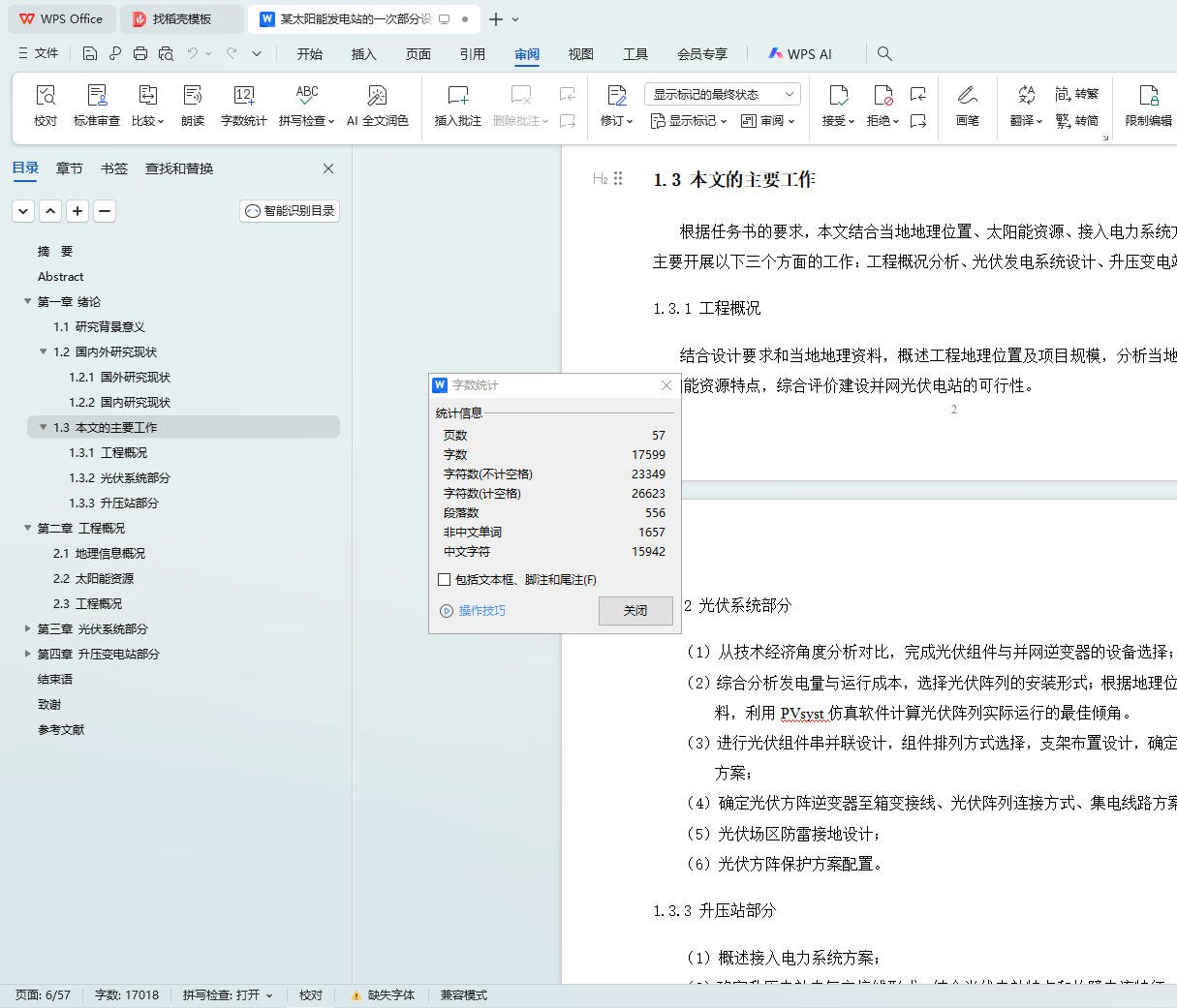Expand 审阅 pane dropdown

767,121
